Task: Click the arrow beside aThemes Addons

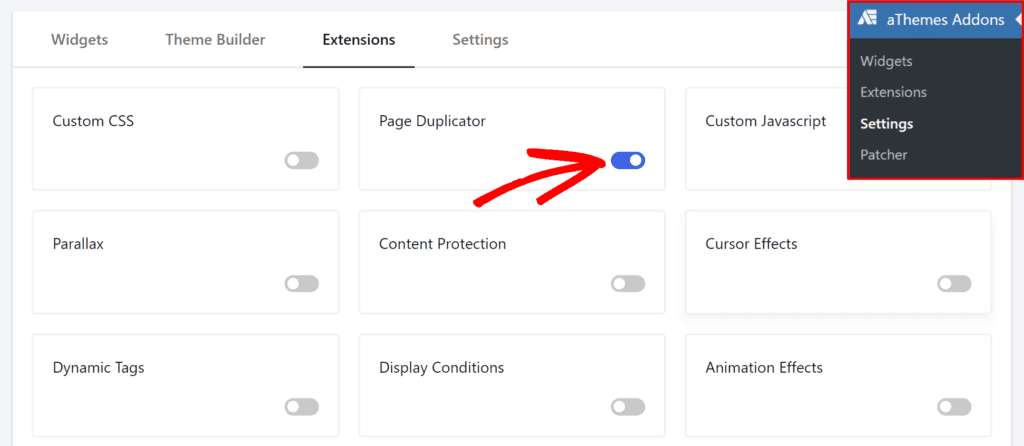Action: coord(1016,20)
